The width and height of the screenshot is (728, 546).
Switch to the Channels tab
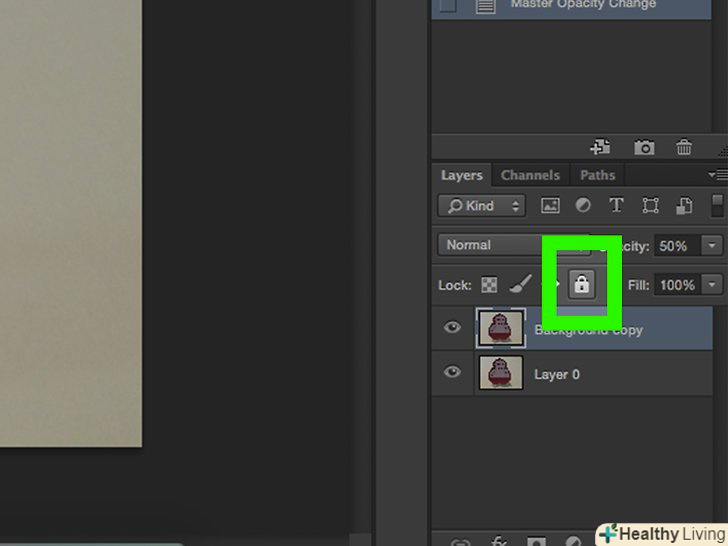(530, 175)
